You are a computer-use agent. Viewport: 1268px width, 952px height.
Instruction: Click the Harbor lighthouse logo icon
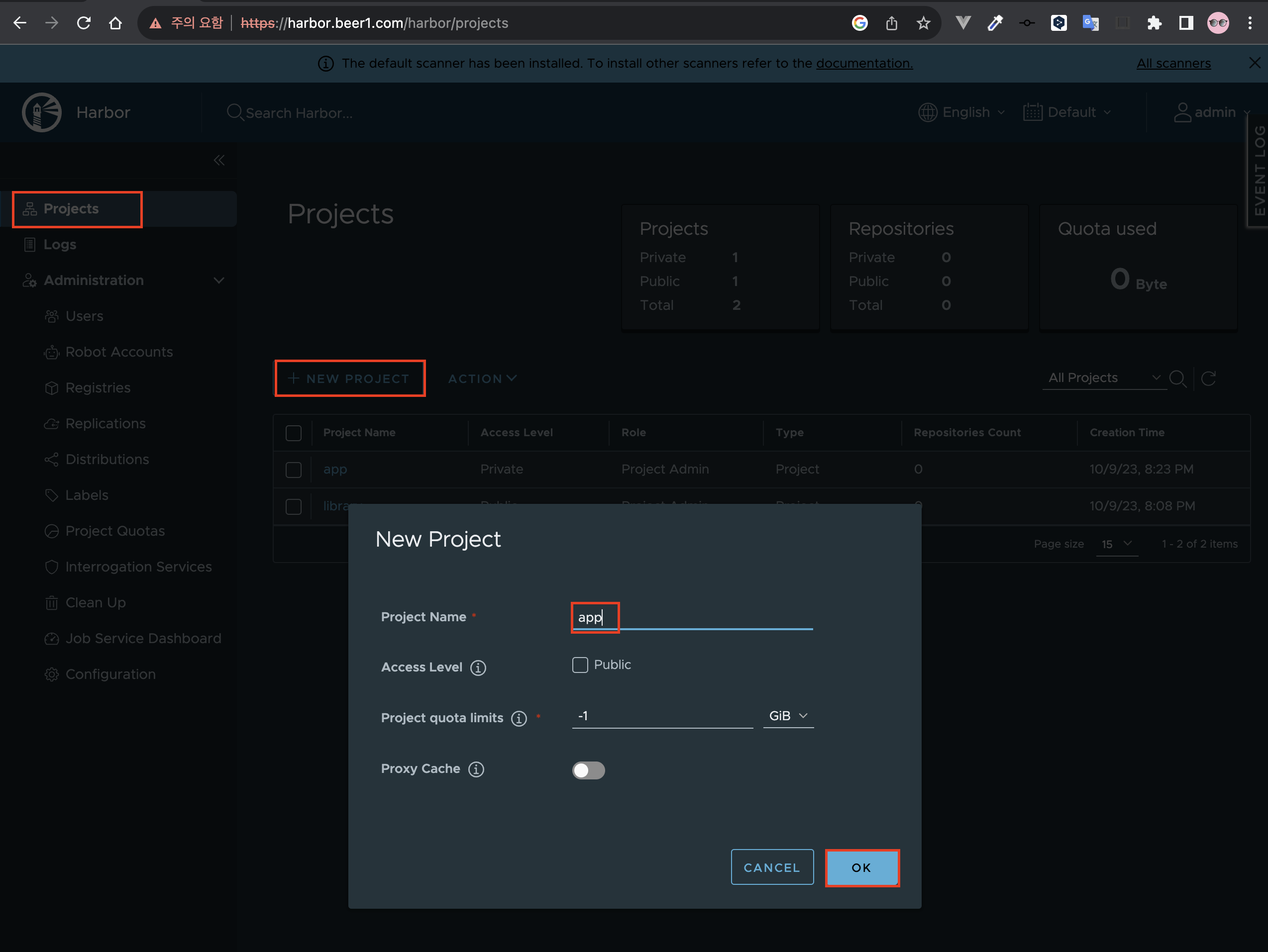point(41,112)
